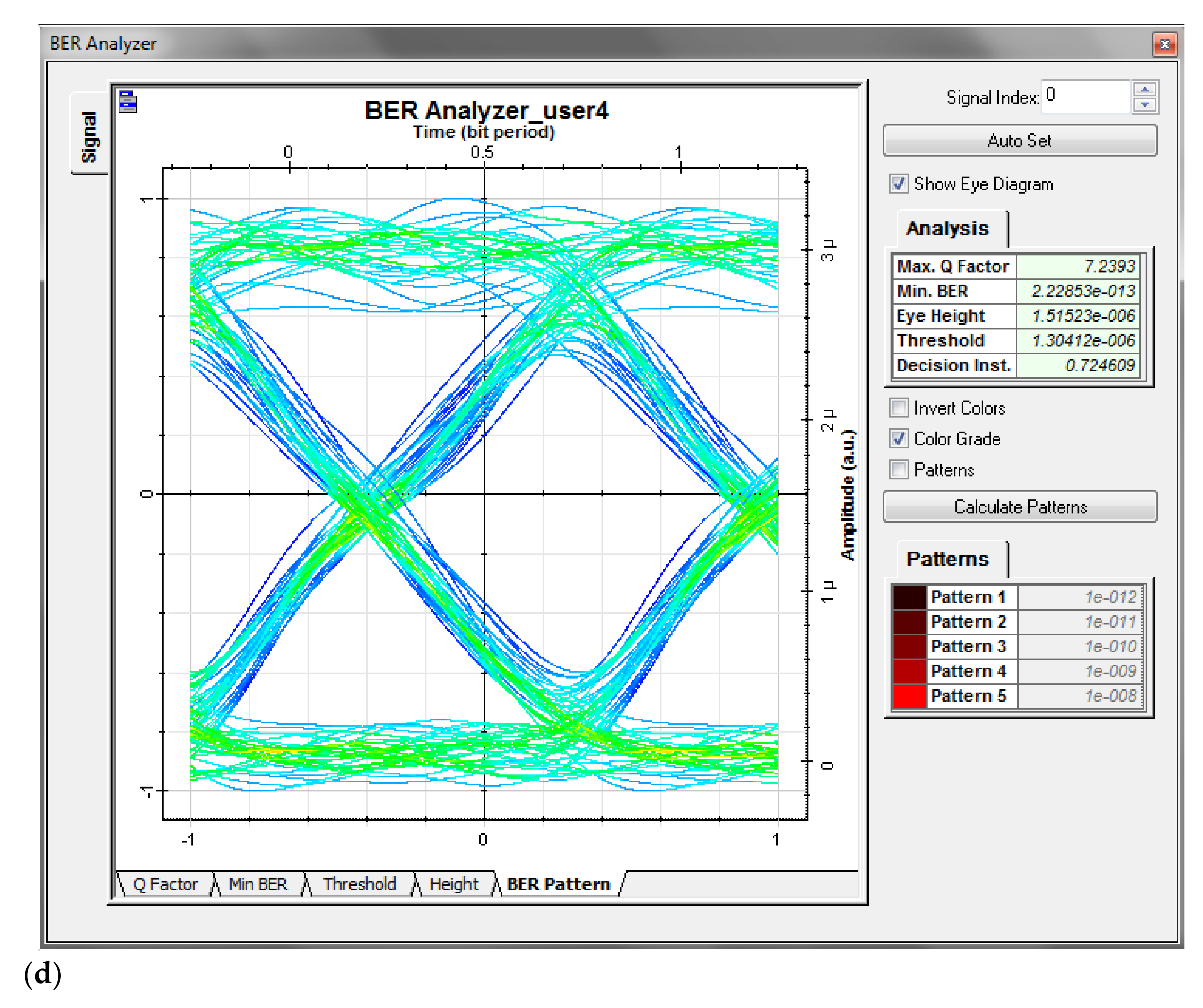
Task: Click the graph menu icon in plot corner
Action: (128, 102)
